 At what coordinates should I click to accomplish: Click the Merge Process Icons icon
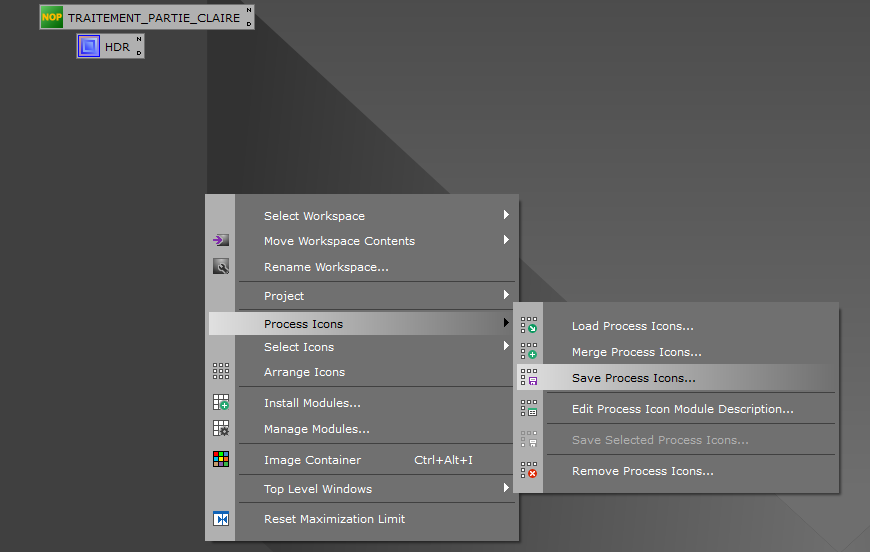coord(529,351)
